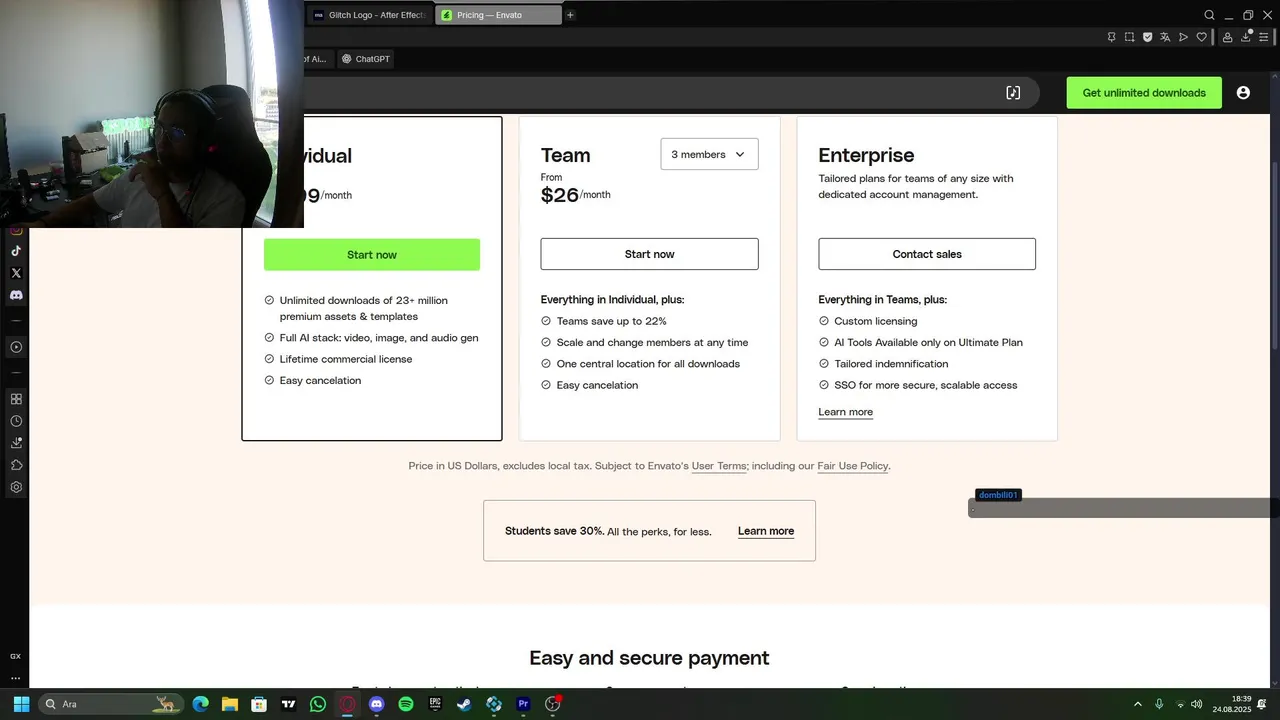Click Contact sales on Enterprise plan
The width and height of the screenshot is (1280, 720).
927,254
